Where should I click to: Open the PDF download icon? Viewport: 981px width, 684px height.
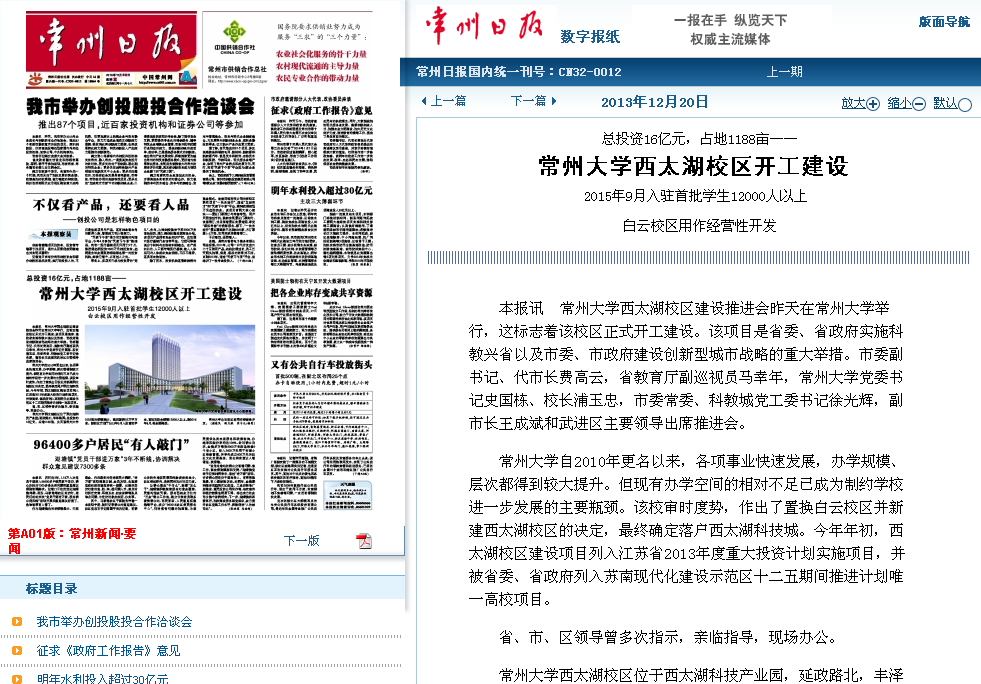coord(363,541)
